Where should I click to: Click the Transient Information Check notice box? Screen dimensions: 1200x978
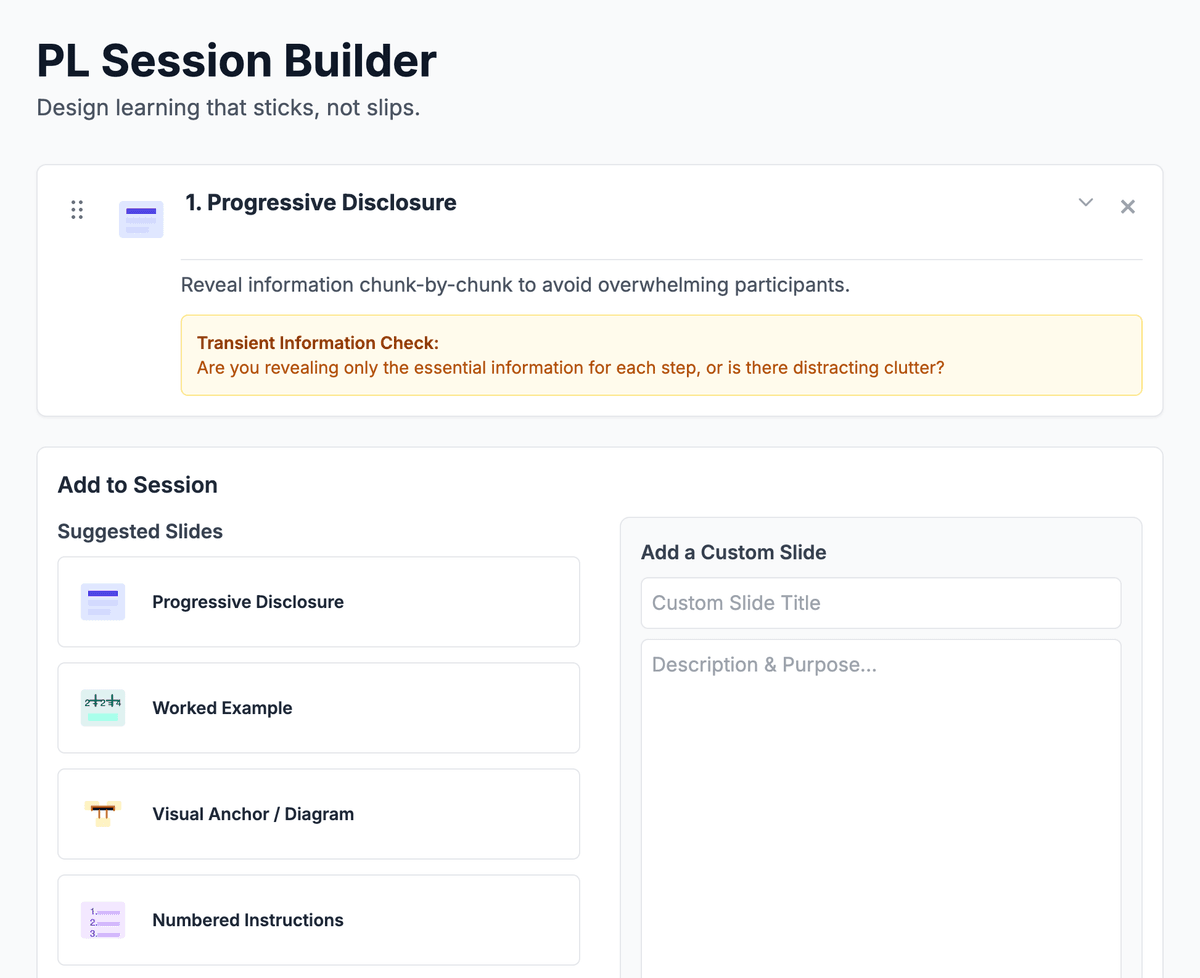661,355
